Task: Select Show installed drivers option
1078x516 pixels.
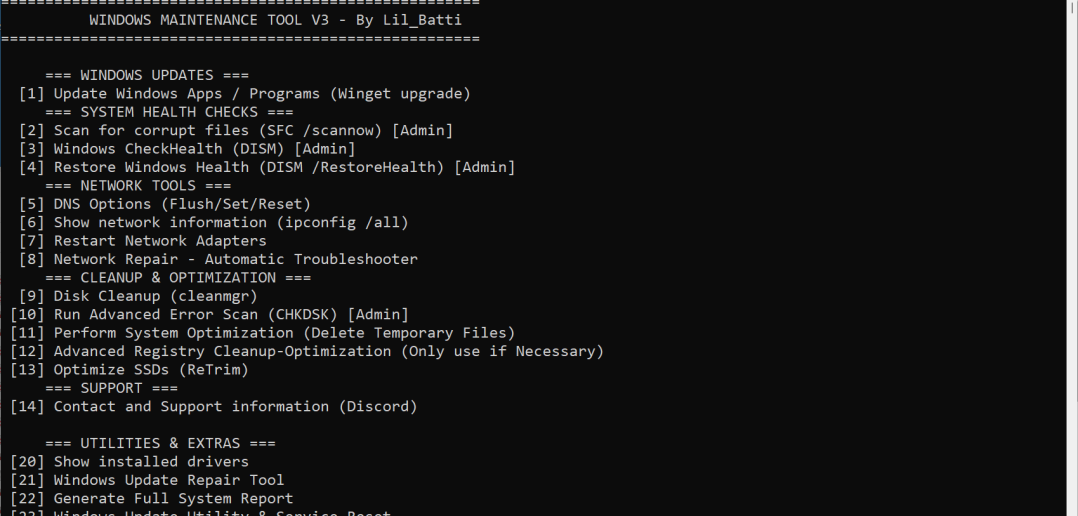Action: (150, 461)
